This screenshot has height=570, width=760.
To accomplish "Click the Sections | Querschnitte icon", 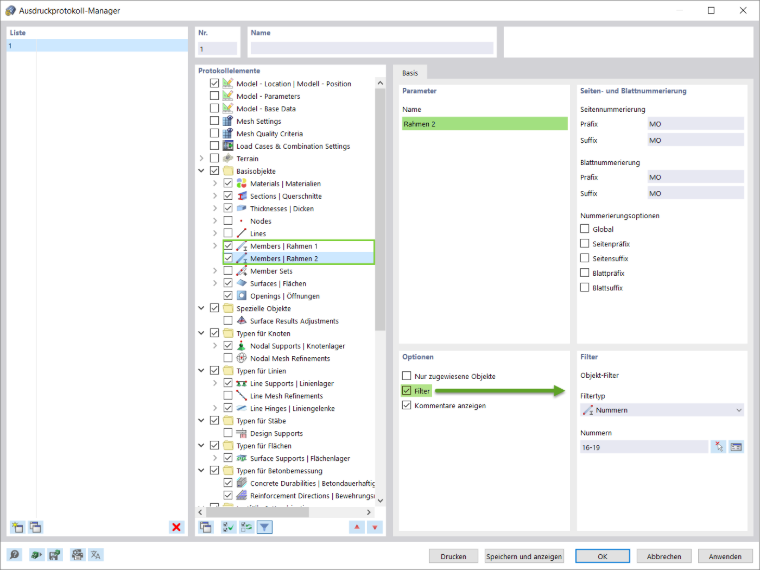I will click(241, 196).
